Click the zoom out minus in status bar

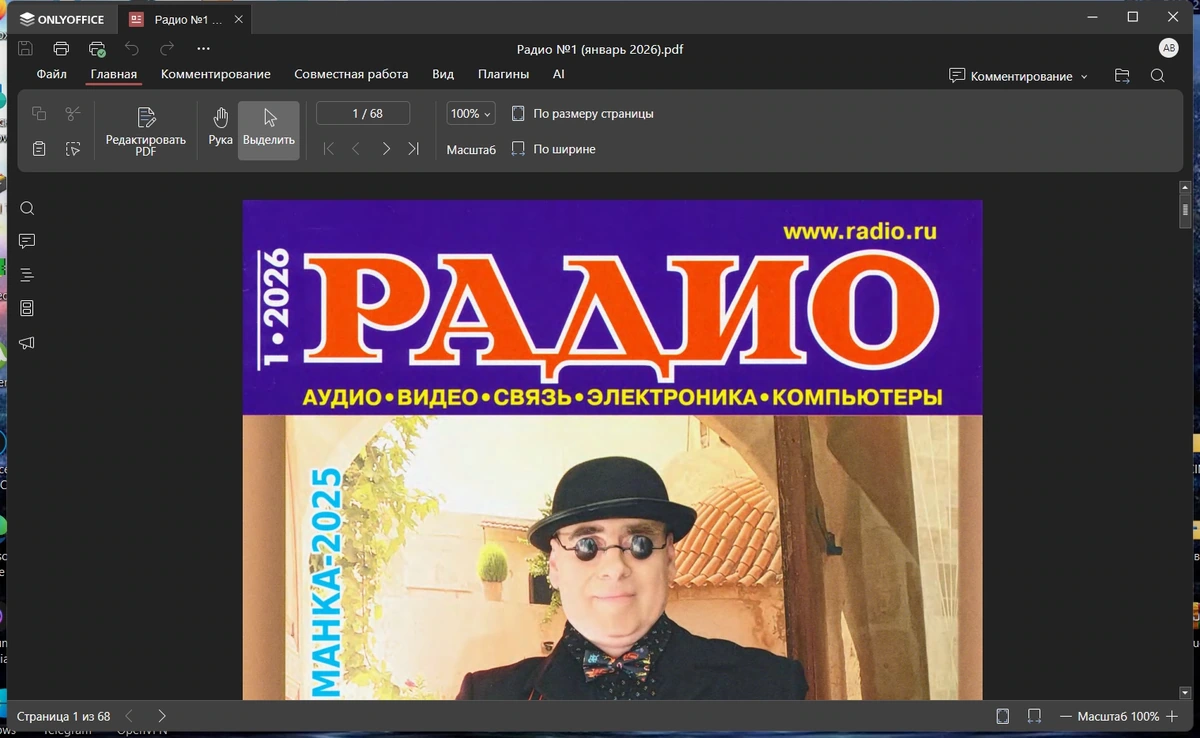(1066, 716)
